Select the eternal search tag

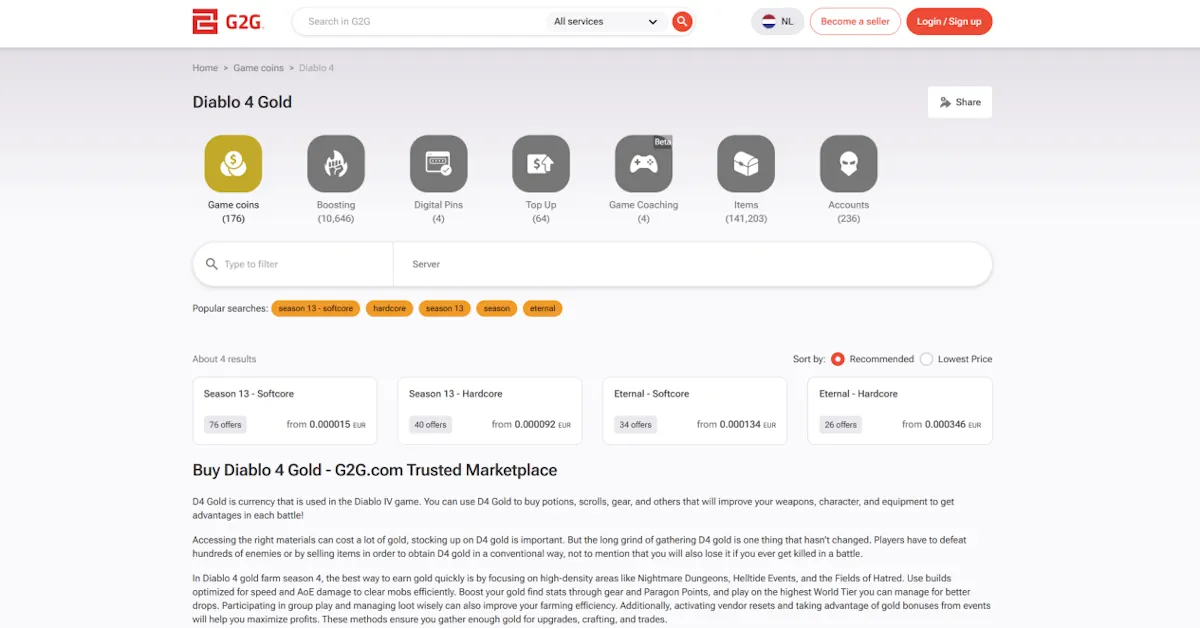point(543,308)
